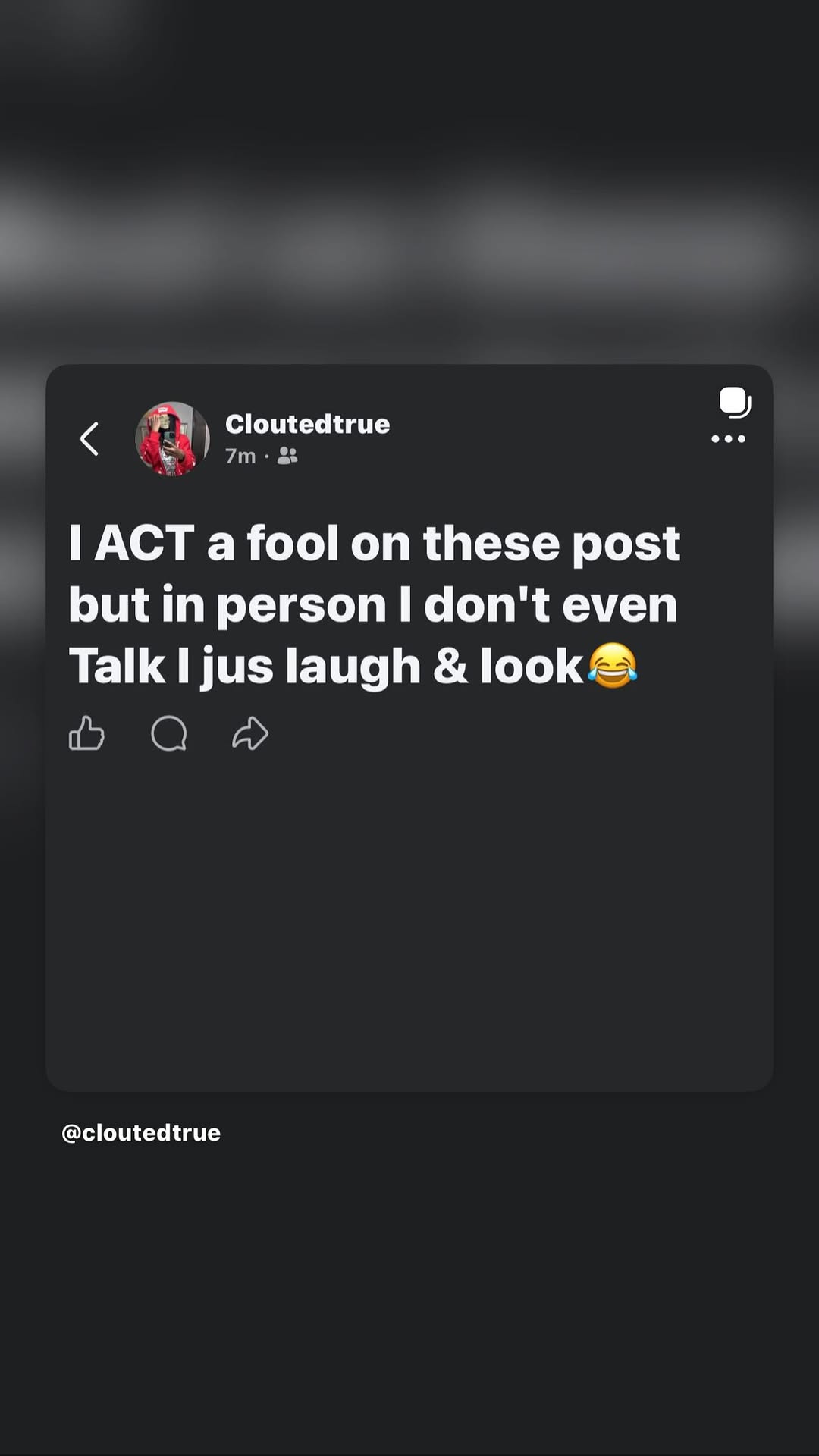Viewport: 819px width, 1456px height.
Task: Click the capitalized word ACT in post
Action: (x=144, y=543)
